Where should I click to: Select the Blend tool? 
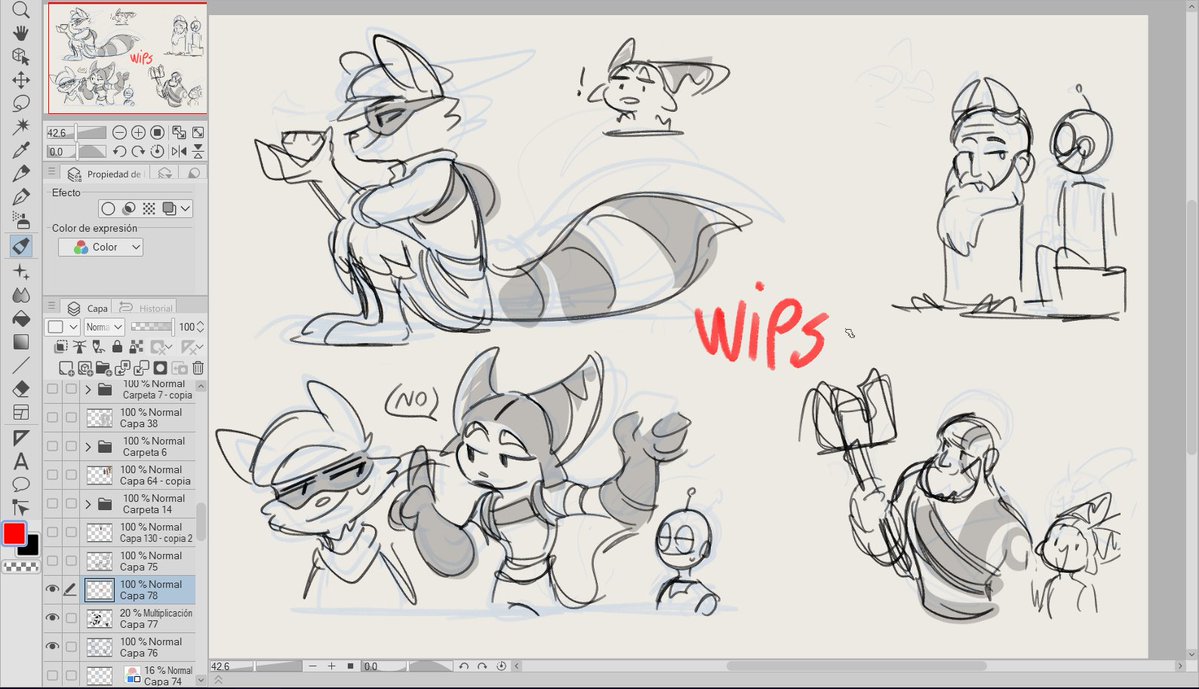tap(21, 295)
